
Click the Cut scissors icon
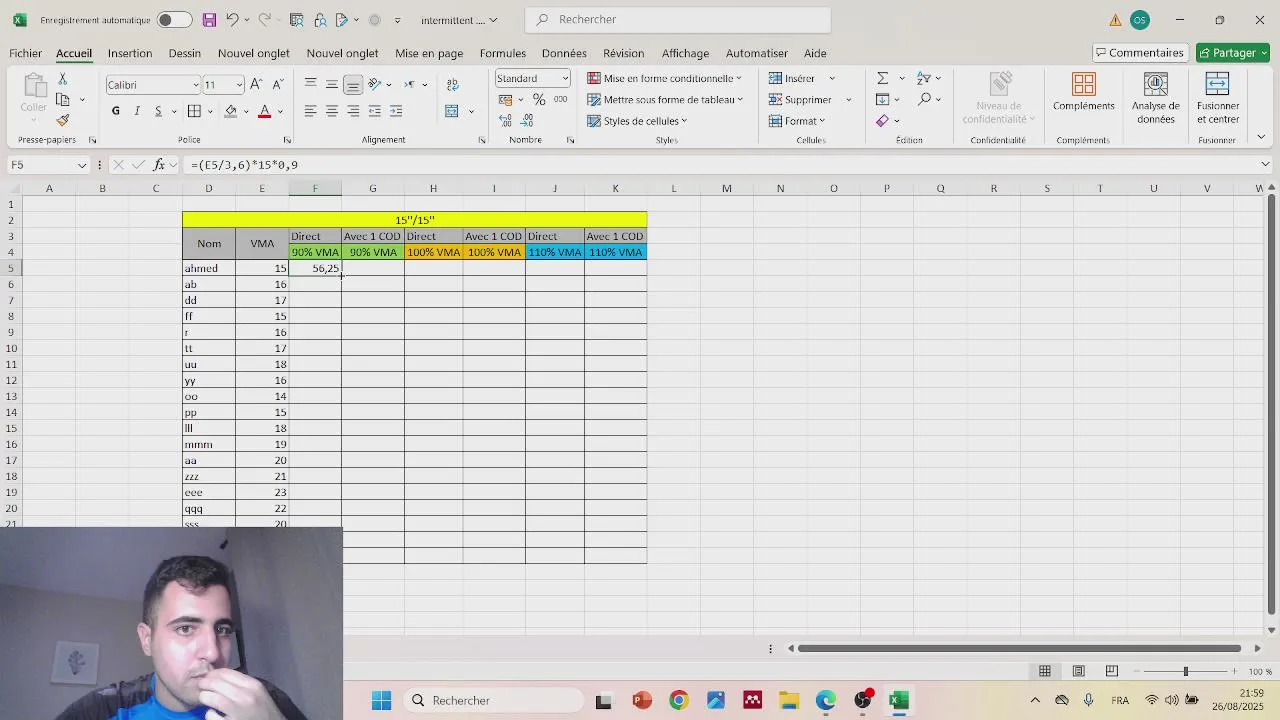62,78
